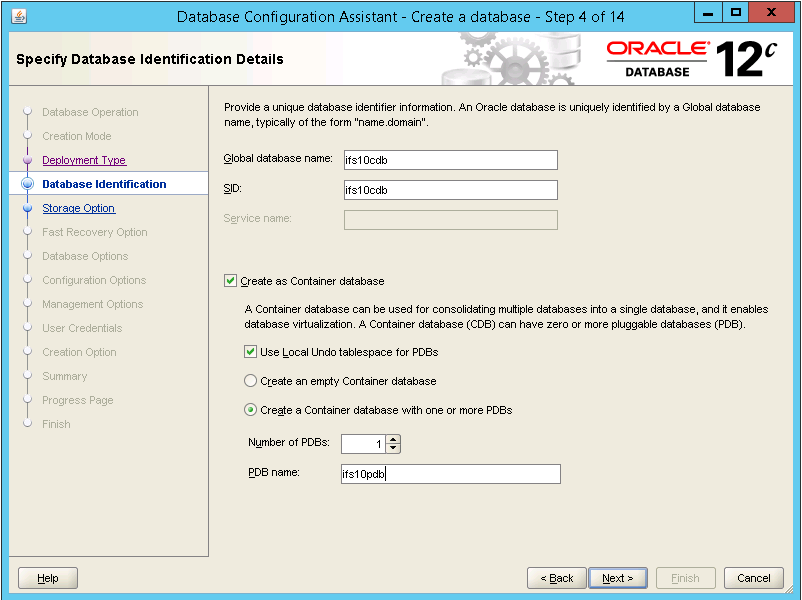802x600 pixels.
Task: Cancel the database creation wizard
Action: point(754,578)
